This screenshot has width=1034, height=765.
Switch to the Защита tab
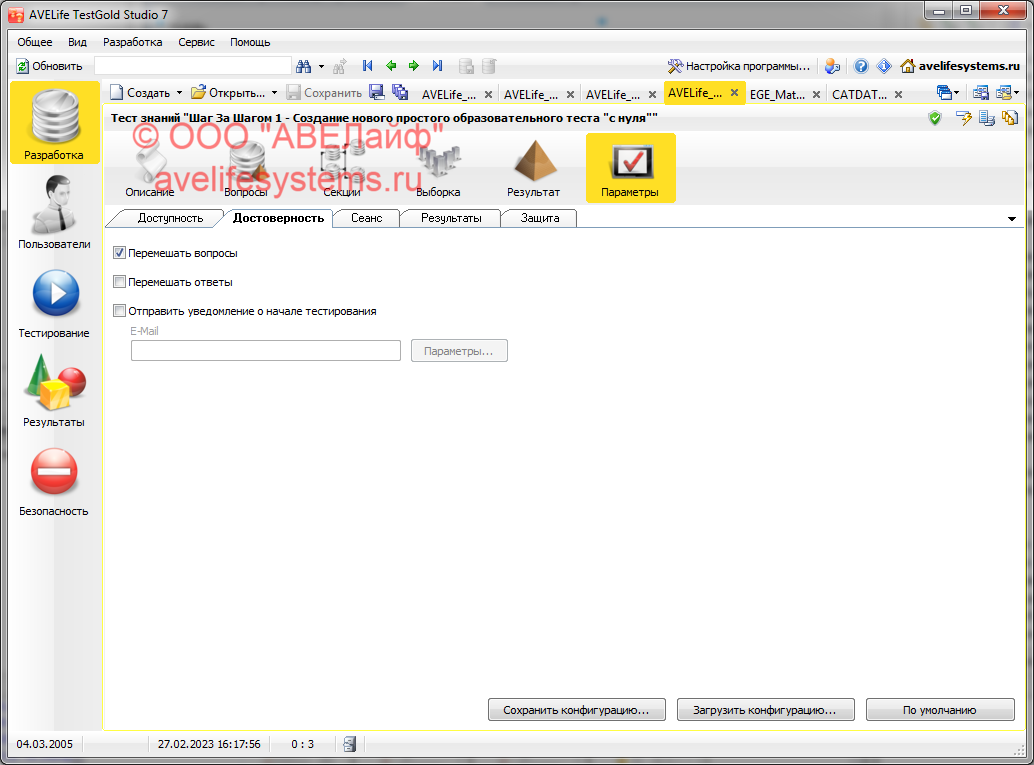540,218
